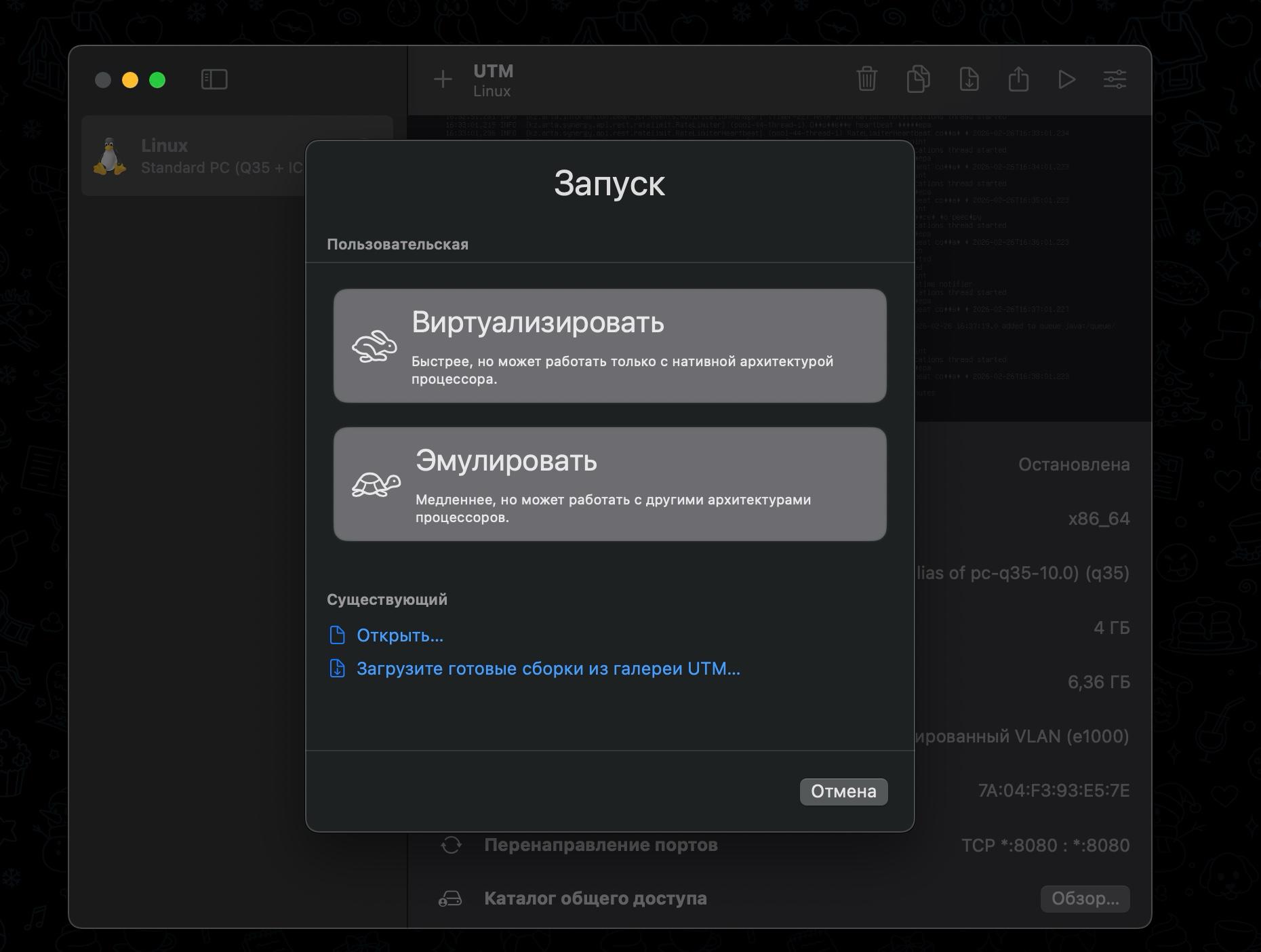Viewport: 1261px width, 952px height.
Task: Cancel the dialog with Отмена
Action: point(843,792)
